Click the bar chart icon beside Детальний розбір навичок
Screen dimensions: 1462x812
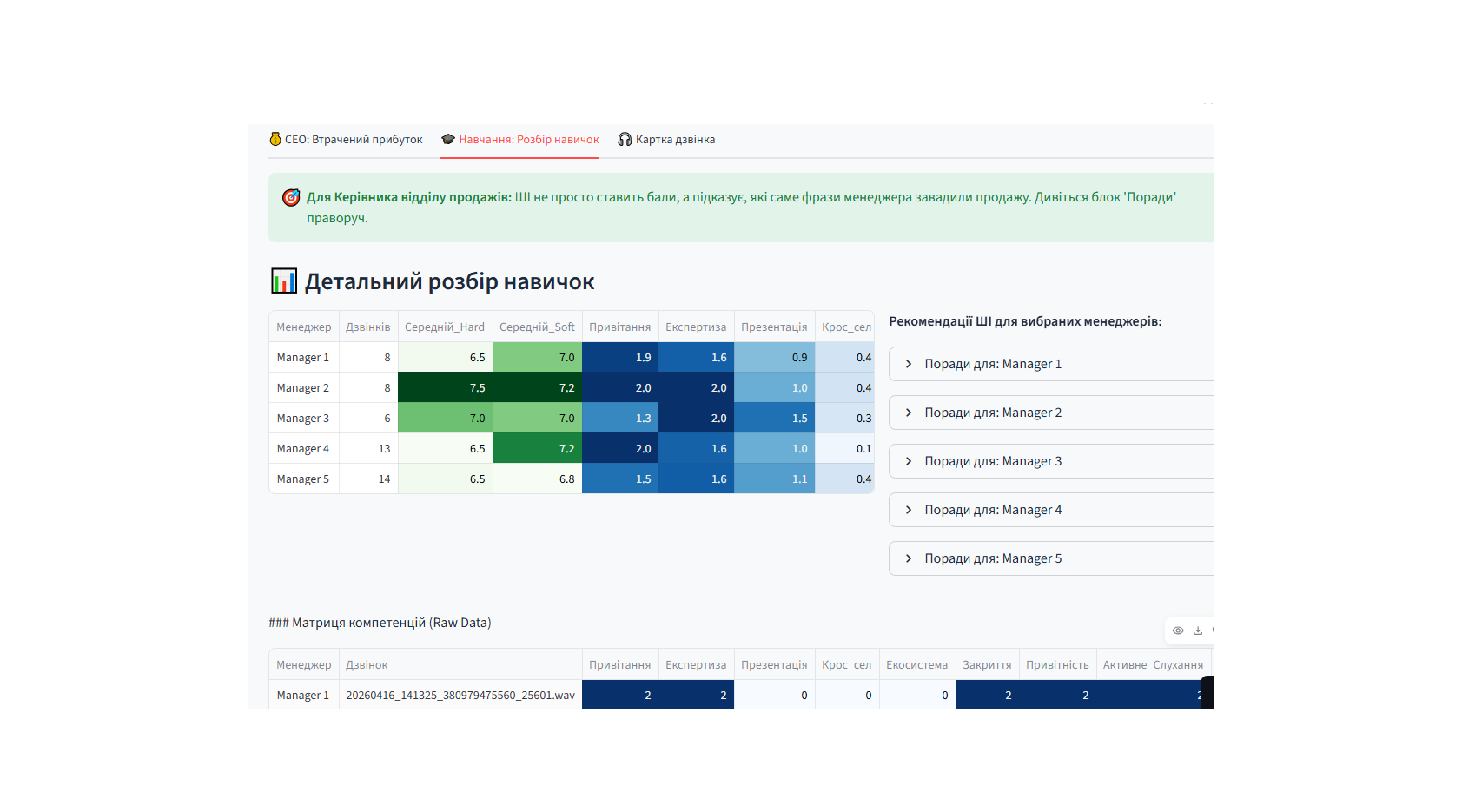point(284,281)
